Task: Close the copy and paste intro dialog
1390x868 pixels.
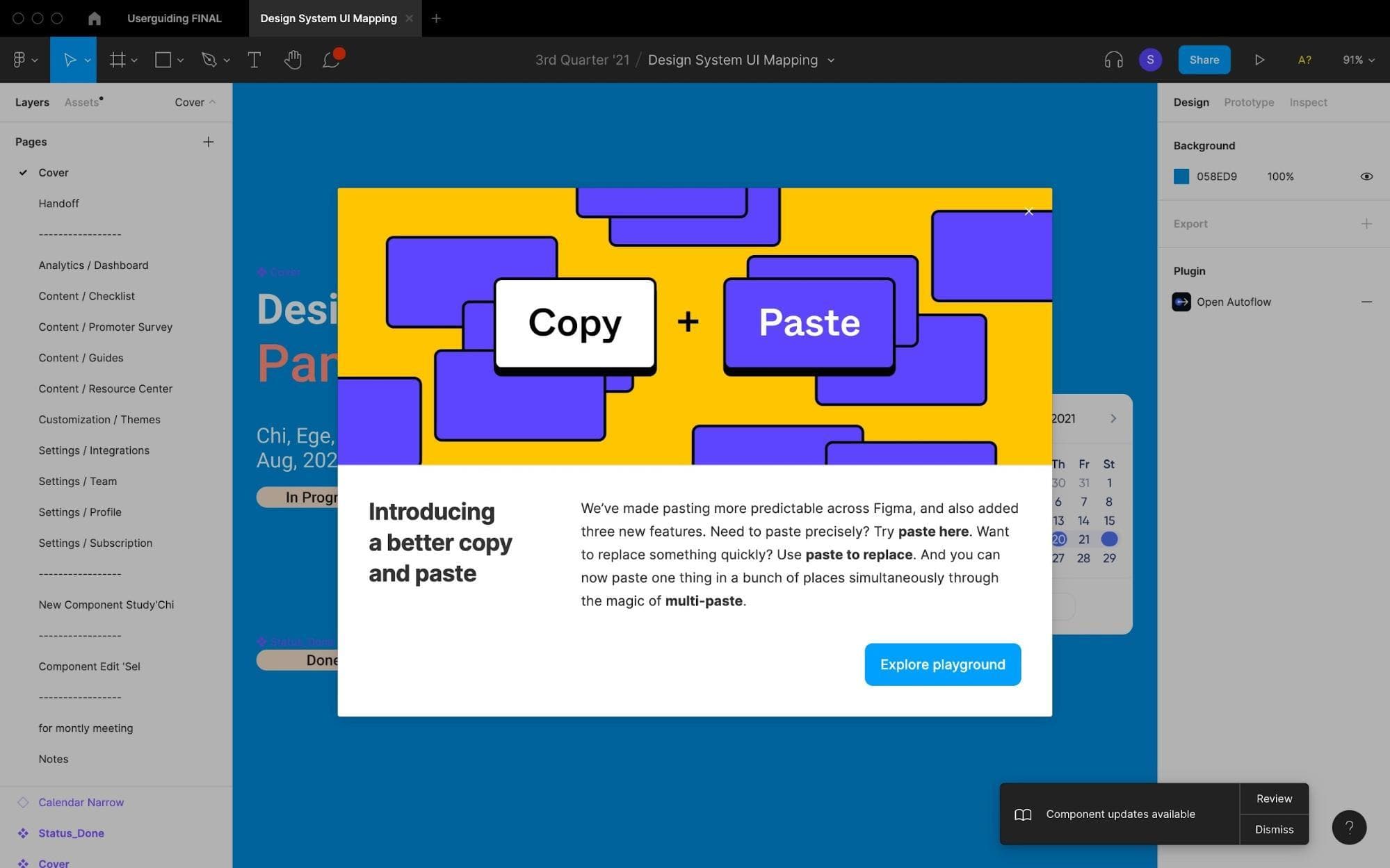Action: tap(1028, 211)
